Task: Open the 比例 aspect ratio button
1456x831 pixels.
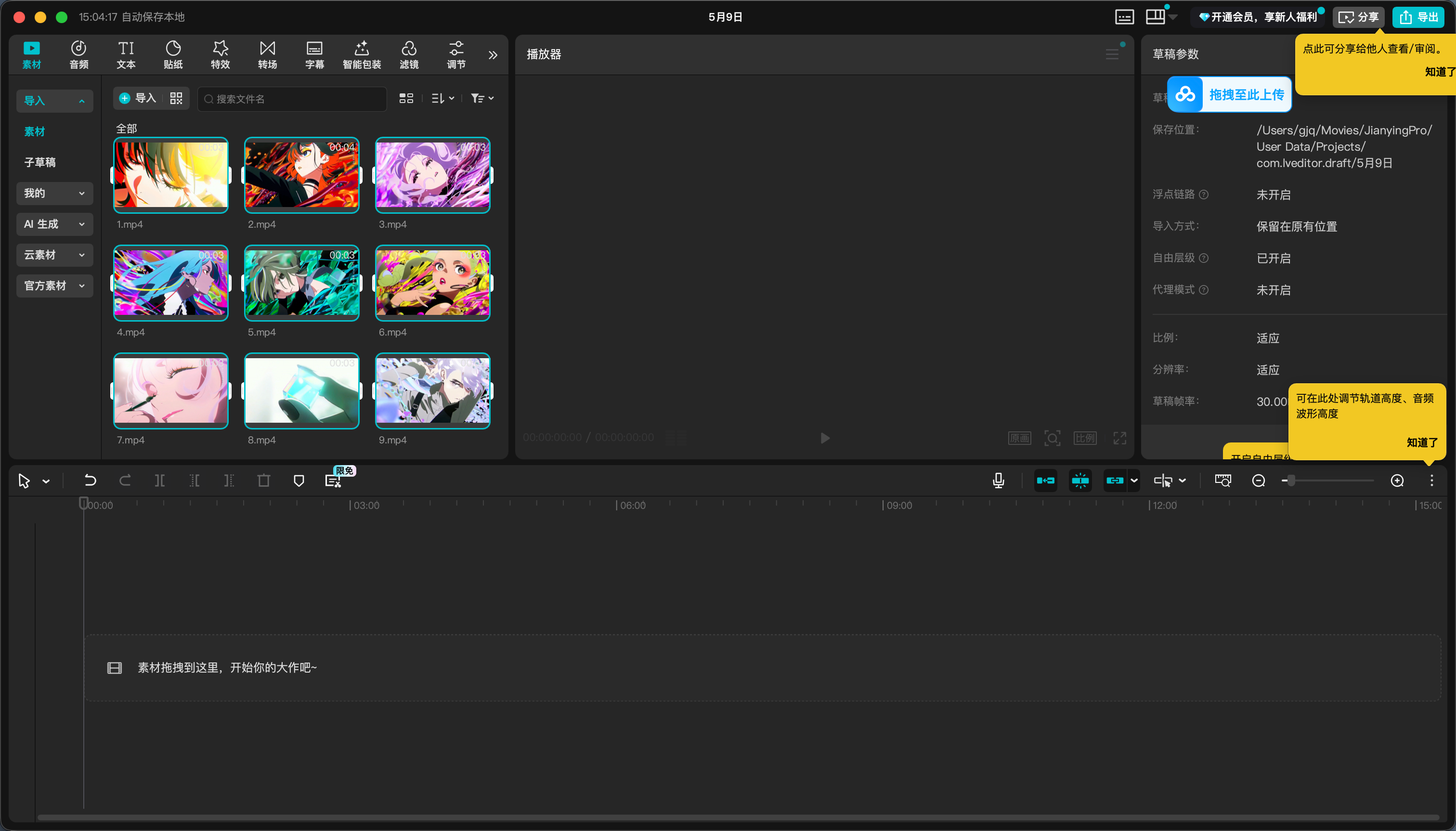Action: point(1085,438)
